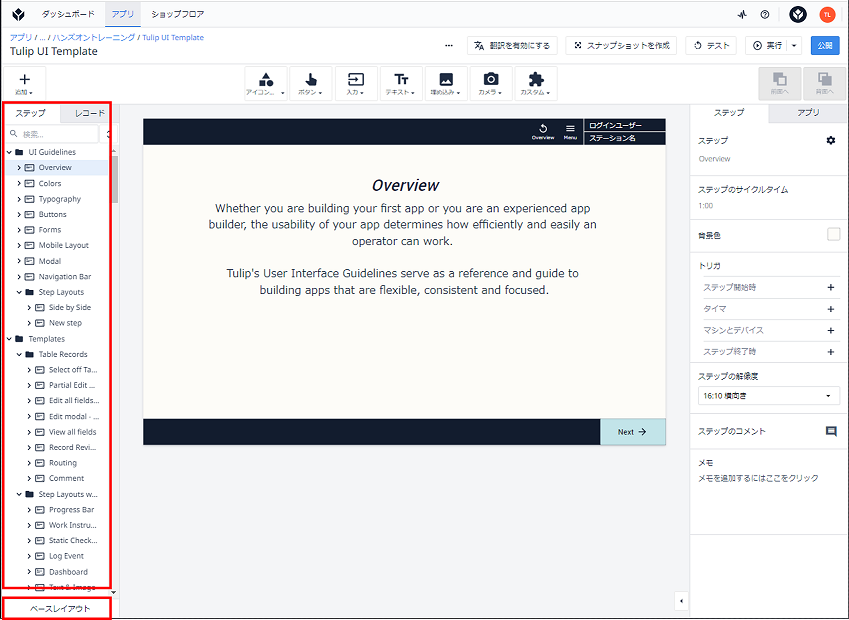
Task: Collapse the Table Records folder
Action: tap(19, 354)
